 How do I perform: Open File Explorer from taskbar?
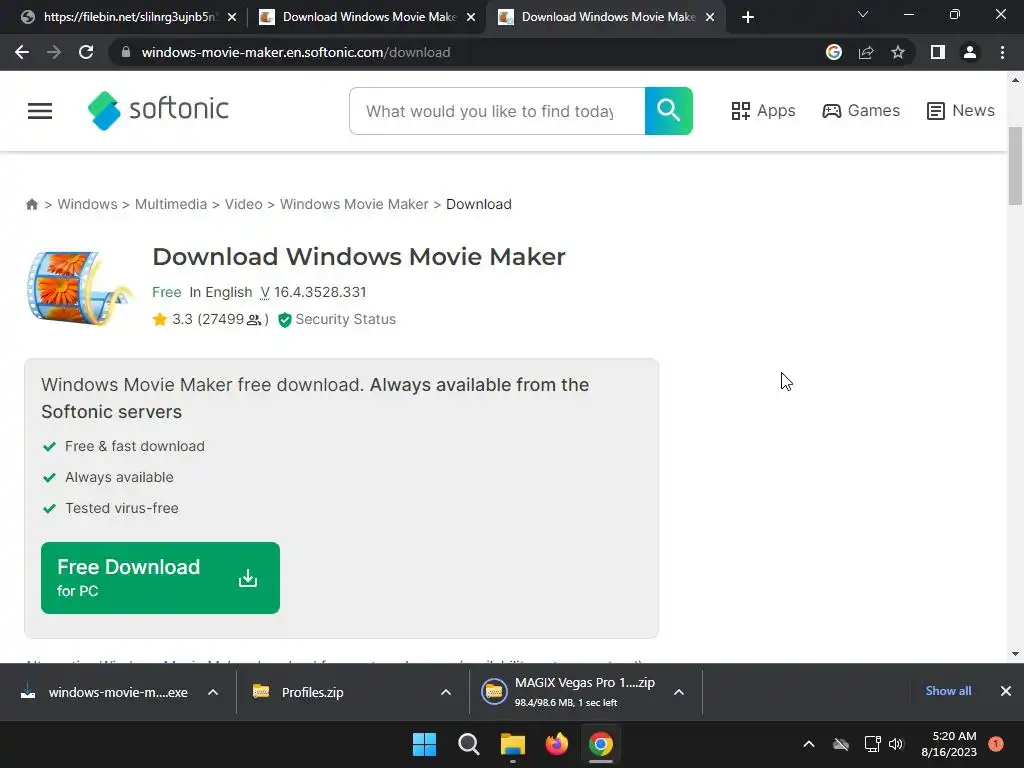coord(513,744)
